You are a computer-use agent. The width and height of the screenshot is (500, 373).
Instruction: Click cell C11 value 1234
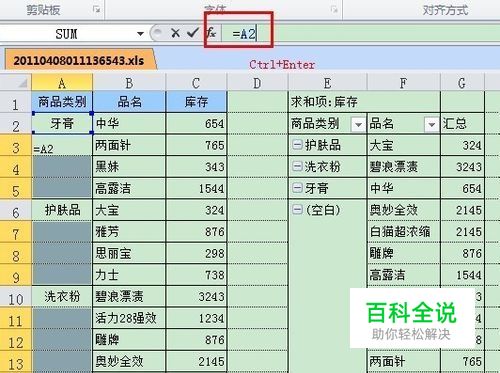click(x=196, y=318)
